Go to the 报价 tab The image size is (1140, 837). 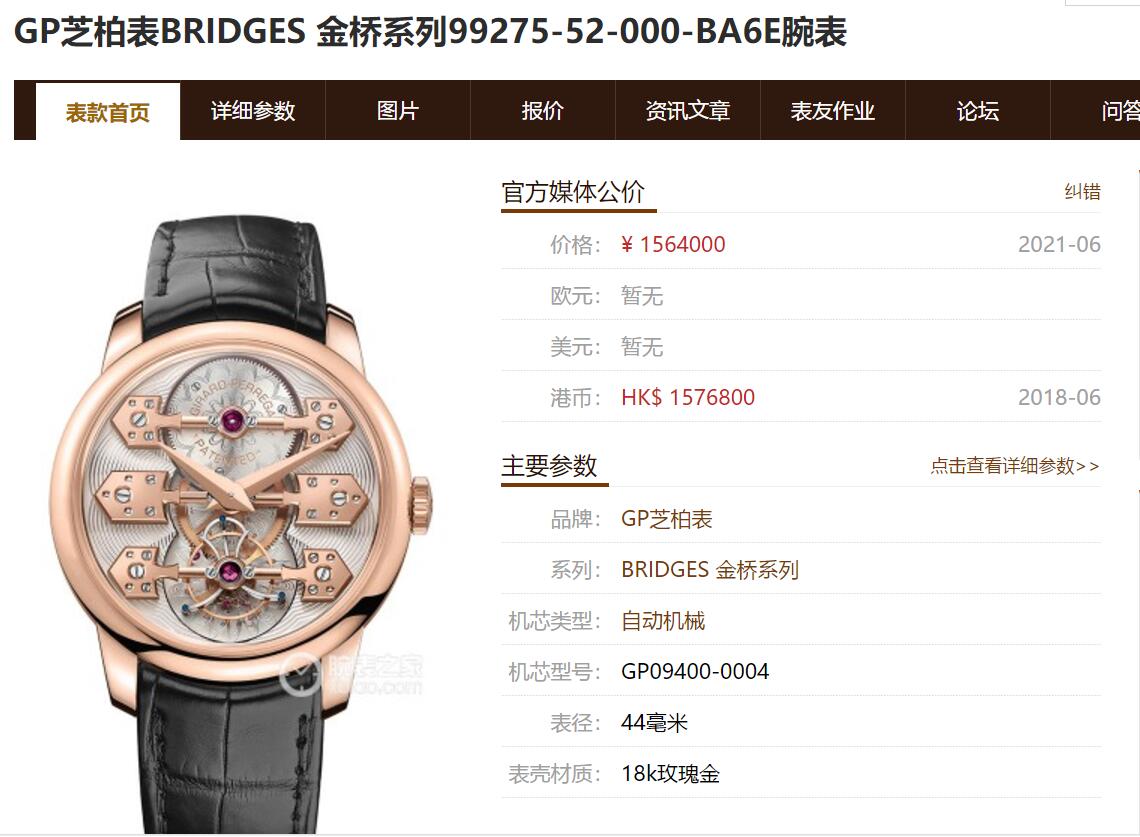(x=542, y=111)
